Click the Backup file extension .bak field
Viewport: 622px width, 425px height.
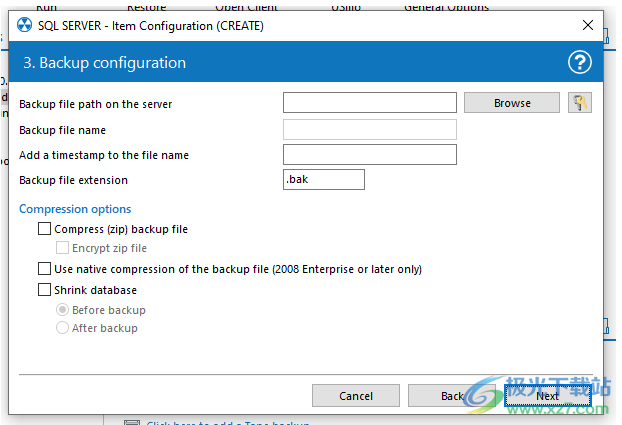tap(324, 180)
